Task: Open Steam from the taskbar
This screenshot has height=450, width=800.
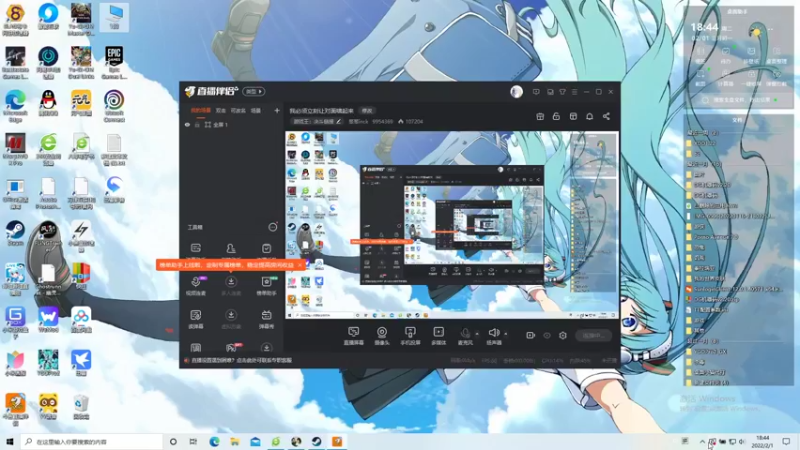Action: (316, 441)
